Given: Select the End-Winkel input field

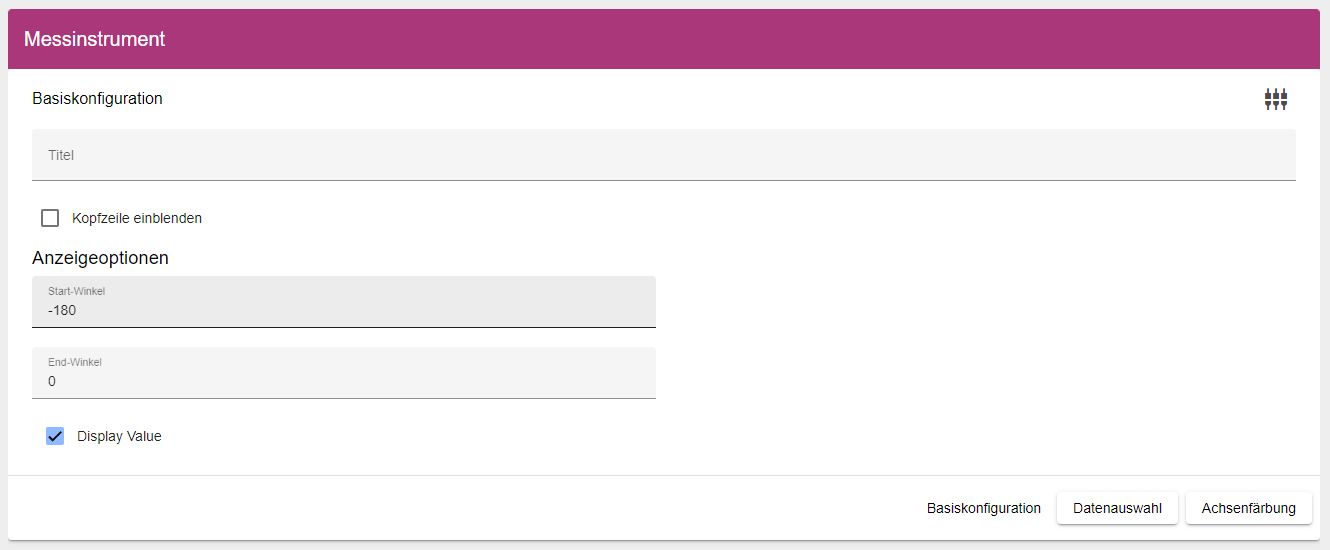Looking at the screenshot, I should [x=344, y=373].
